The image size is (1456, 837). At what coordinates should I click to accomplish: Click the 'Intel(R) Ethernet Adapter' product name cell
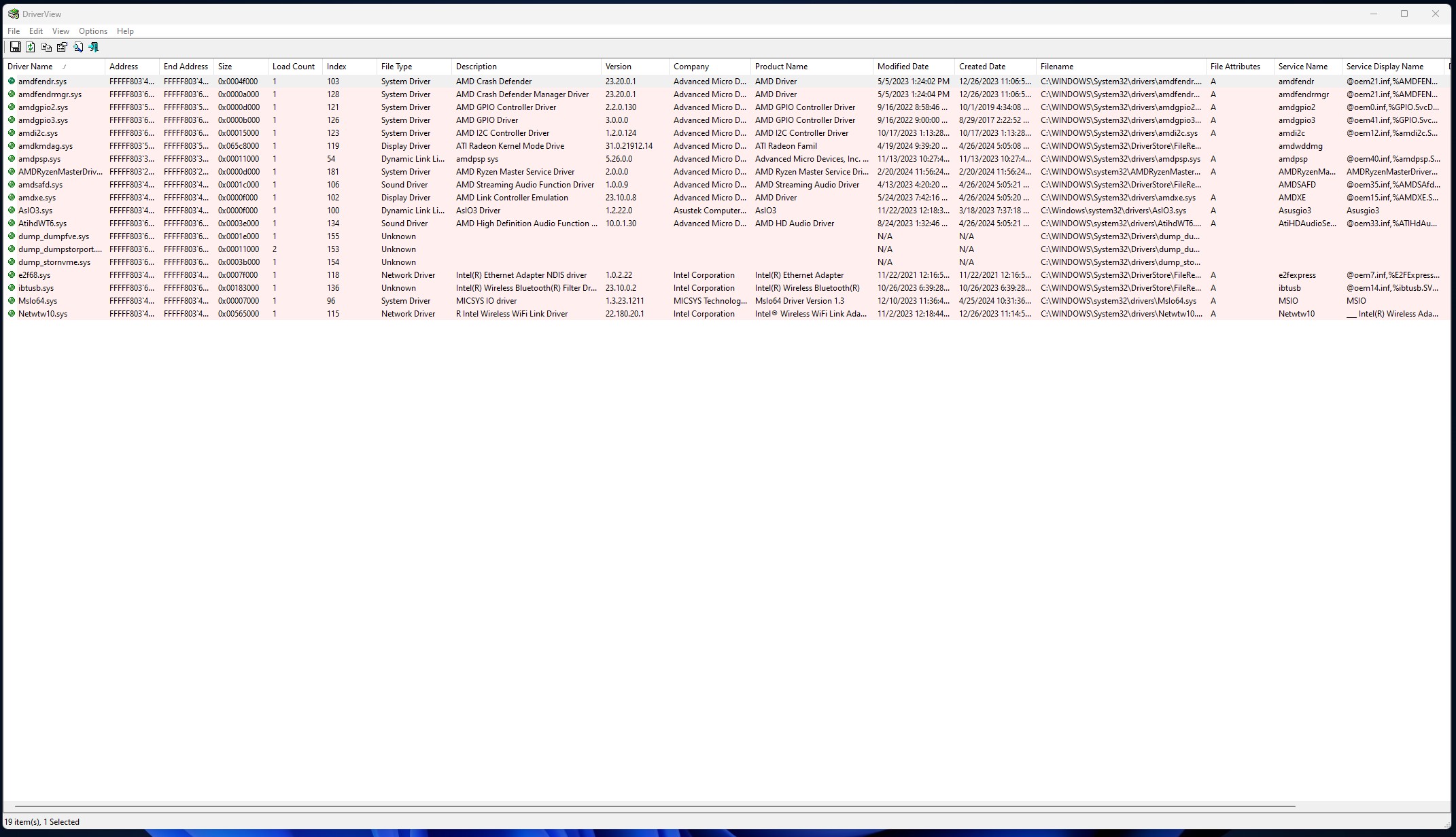pos(799,275)
